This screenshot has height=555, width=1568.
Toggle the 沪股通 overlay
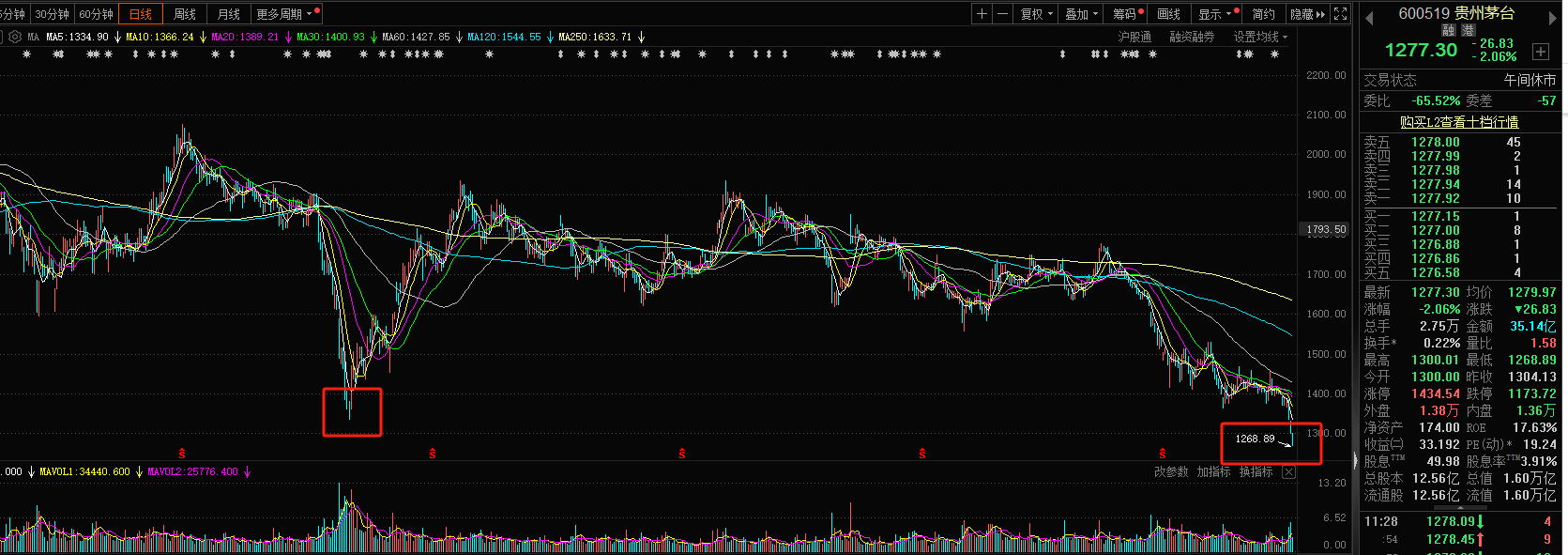(x=1134, y=37)
